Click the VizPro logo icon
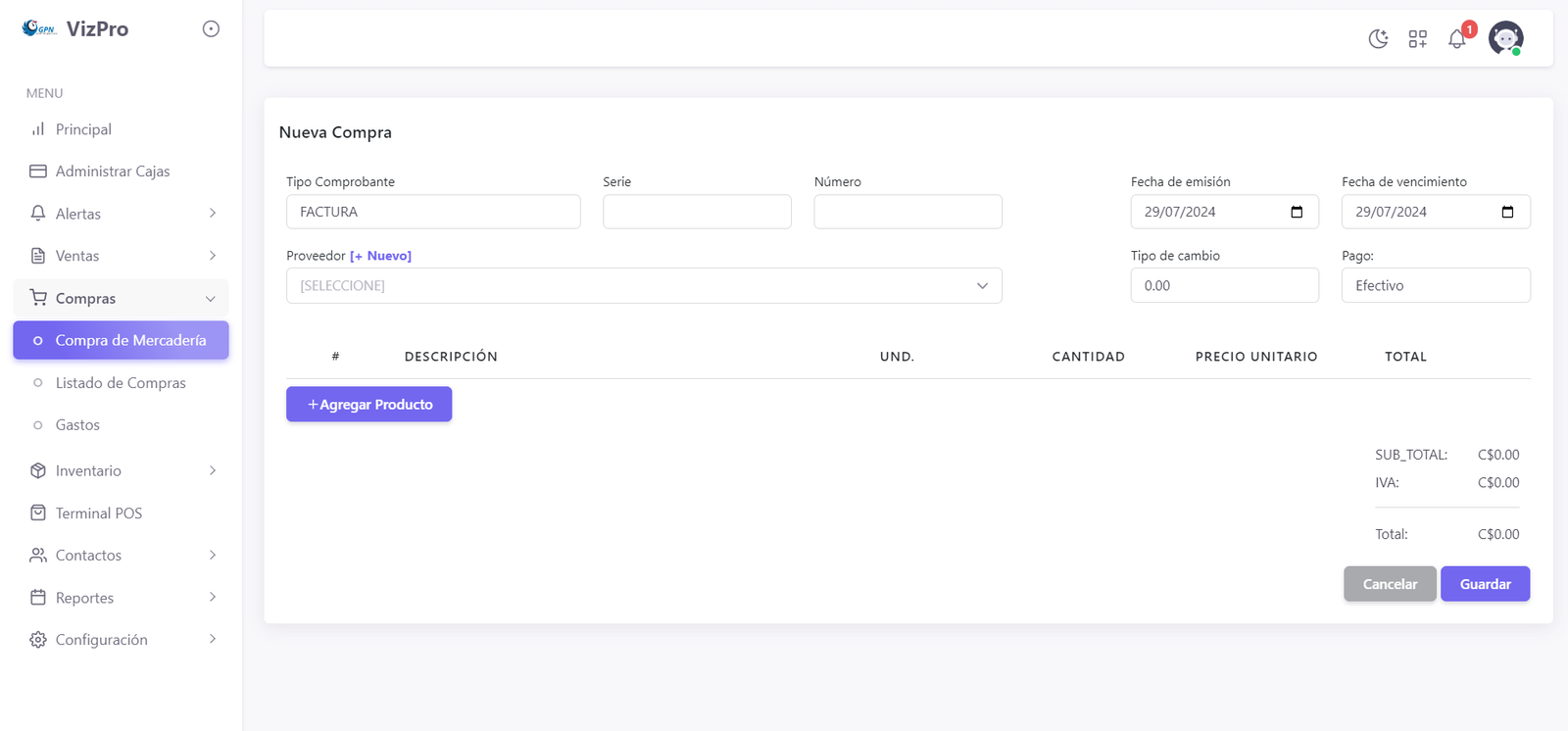Viewport: 1568px width, 731px height. tap(39, 28)
